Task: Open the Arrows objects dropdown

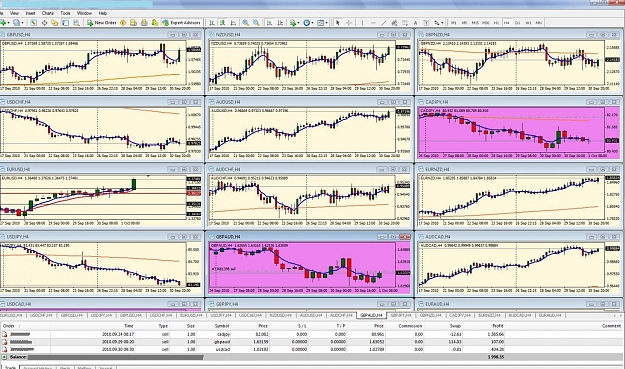Action: pos(439,23)
